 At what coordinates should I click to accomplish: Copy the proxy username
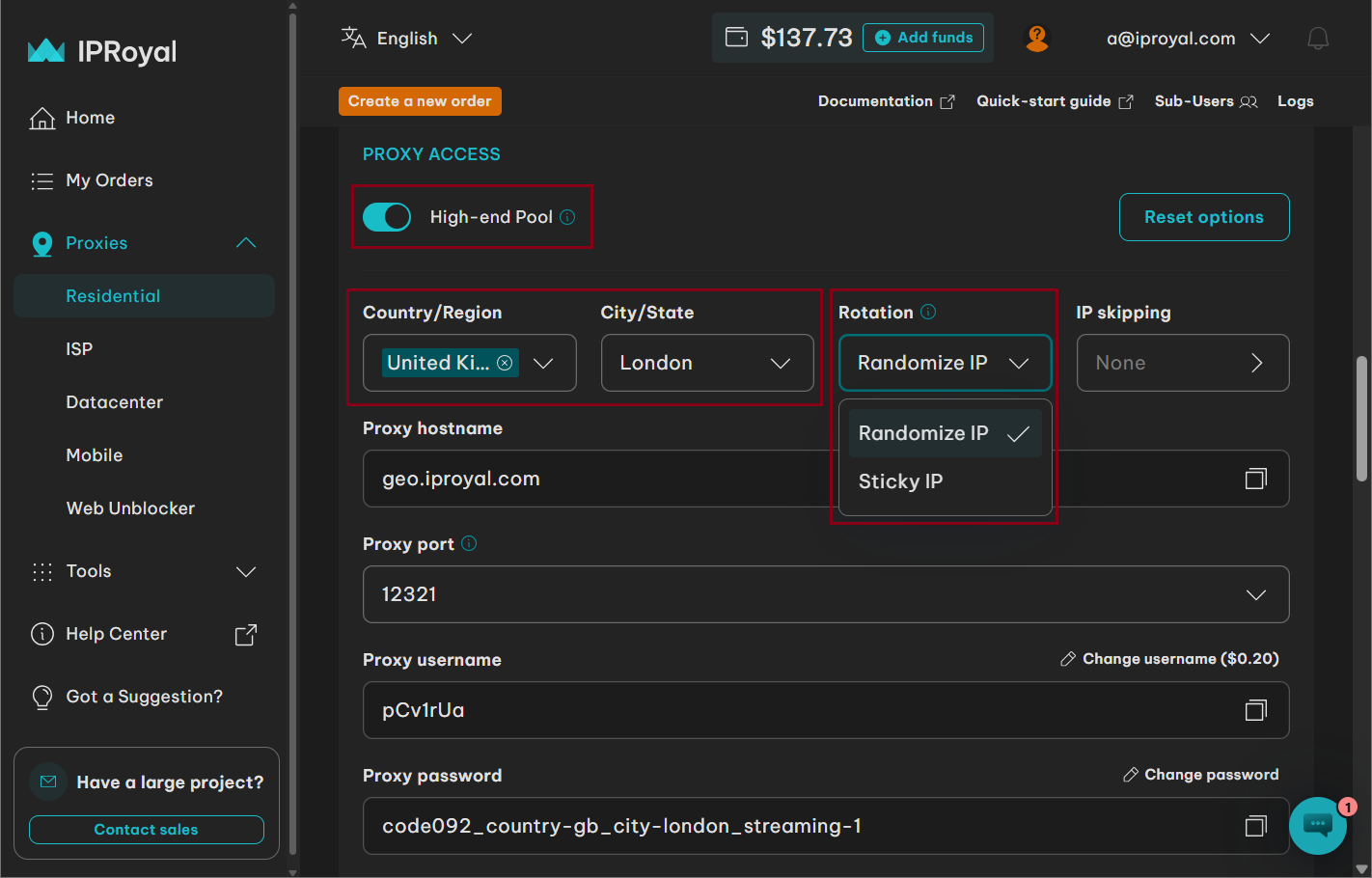coord(1255,710)
